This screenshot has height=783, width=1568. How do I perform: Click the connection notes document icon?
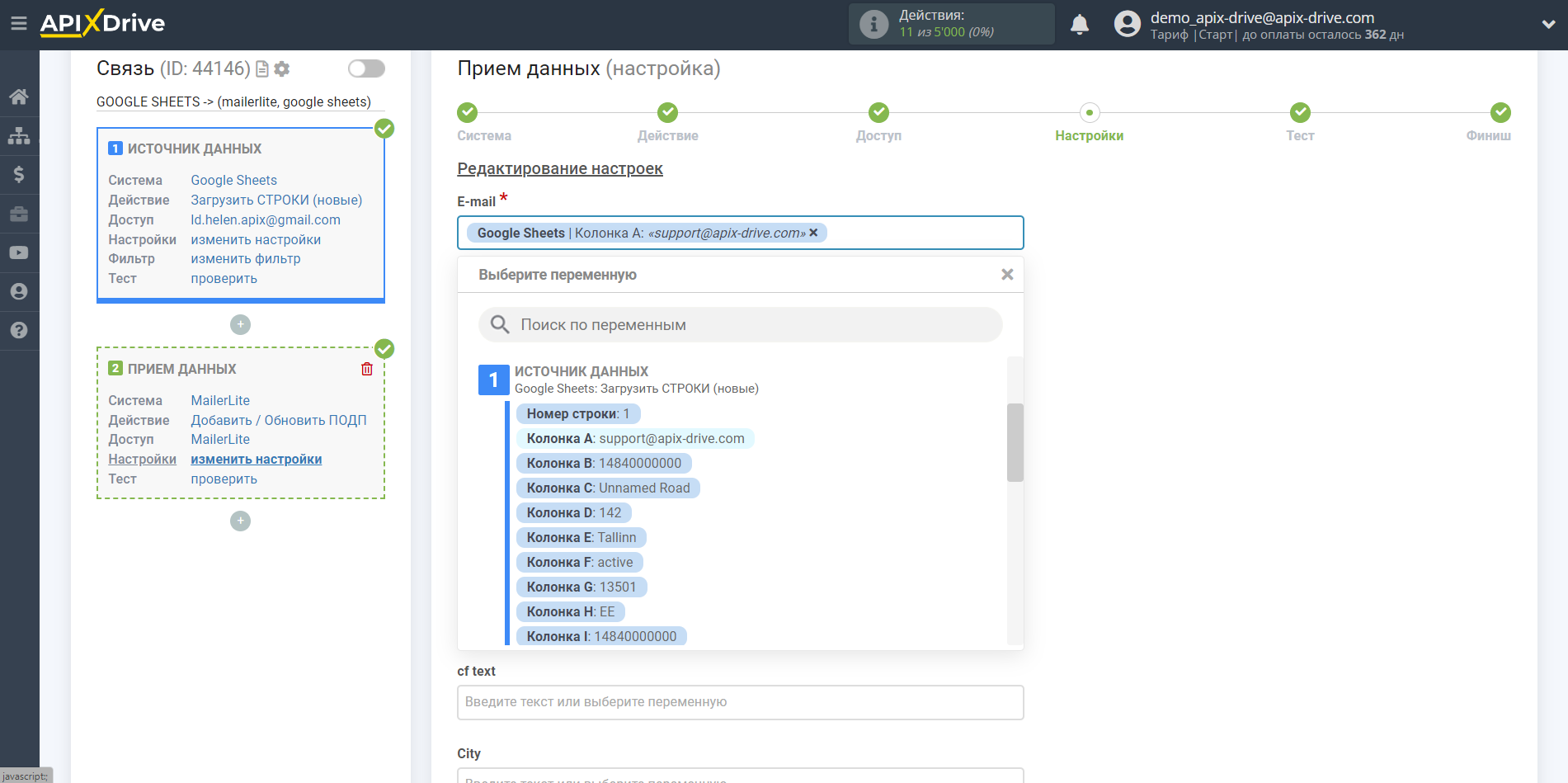[x=262, y=69]
